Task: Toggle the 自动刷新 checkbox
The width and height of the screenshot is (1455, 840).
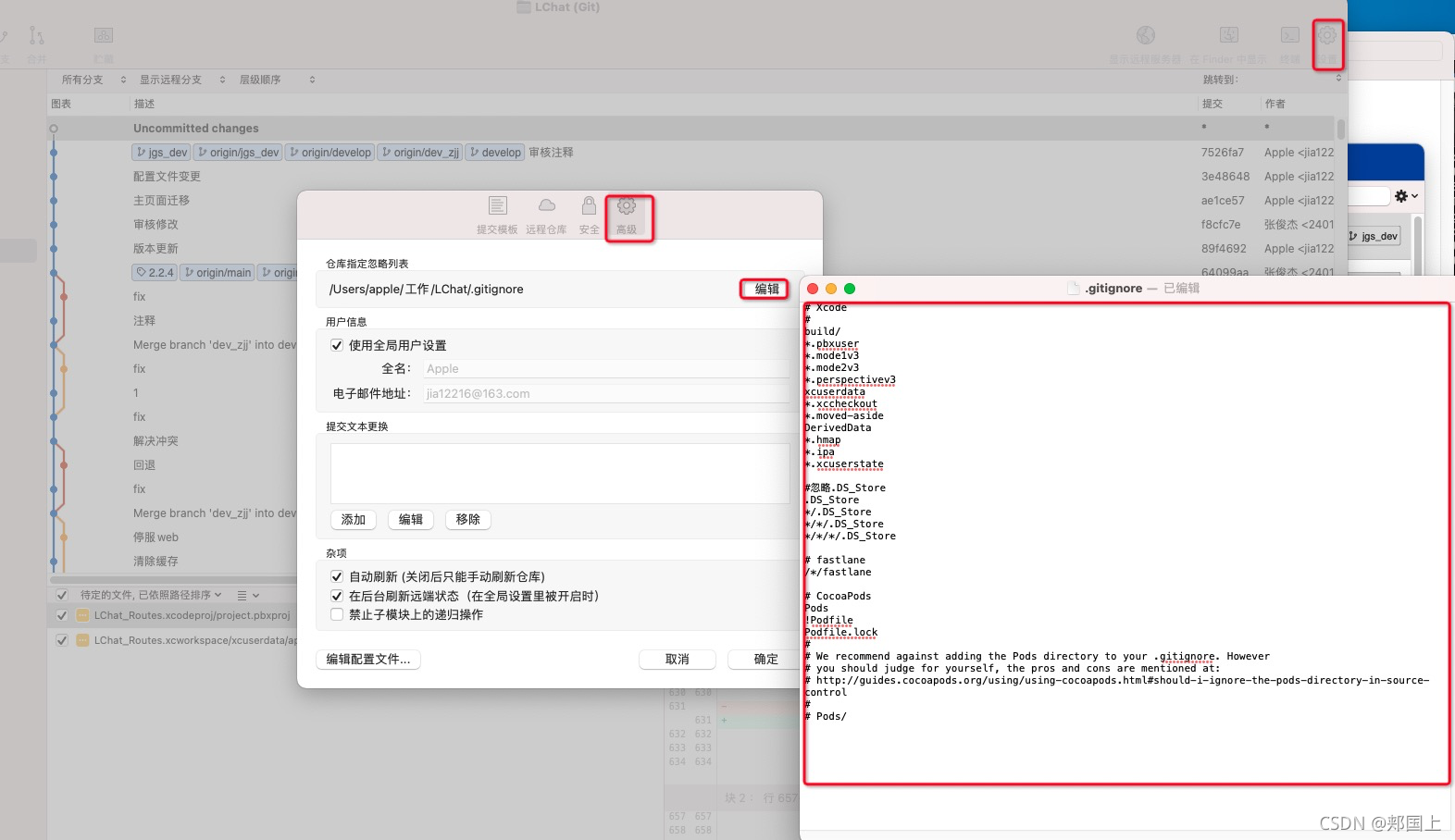Action: tap(337, 576)
